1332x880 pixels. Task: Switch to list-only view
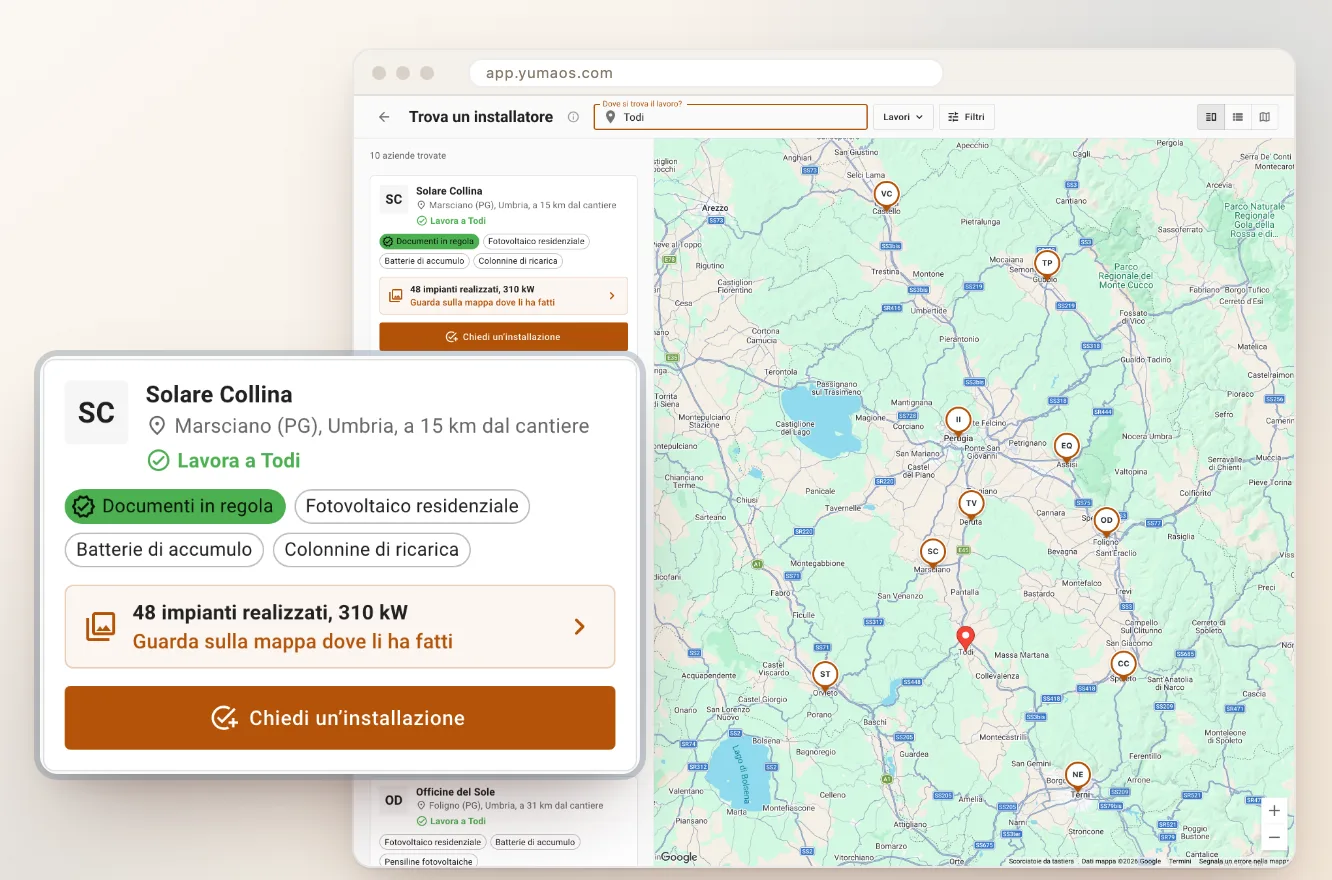pos(1238,117)
